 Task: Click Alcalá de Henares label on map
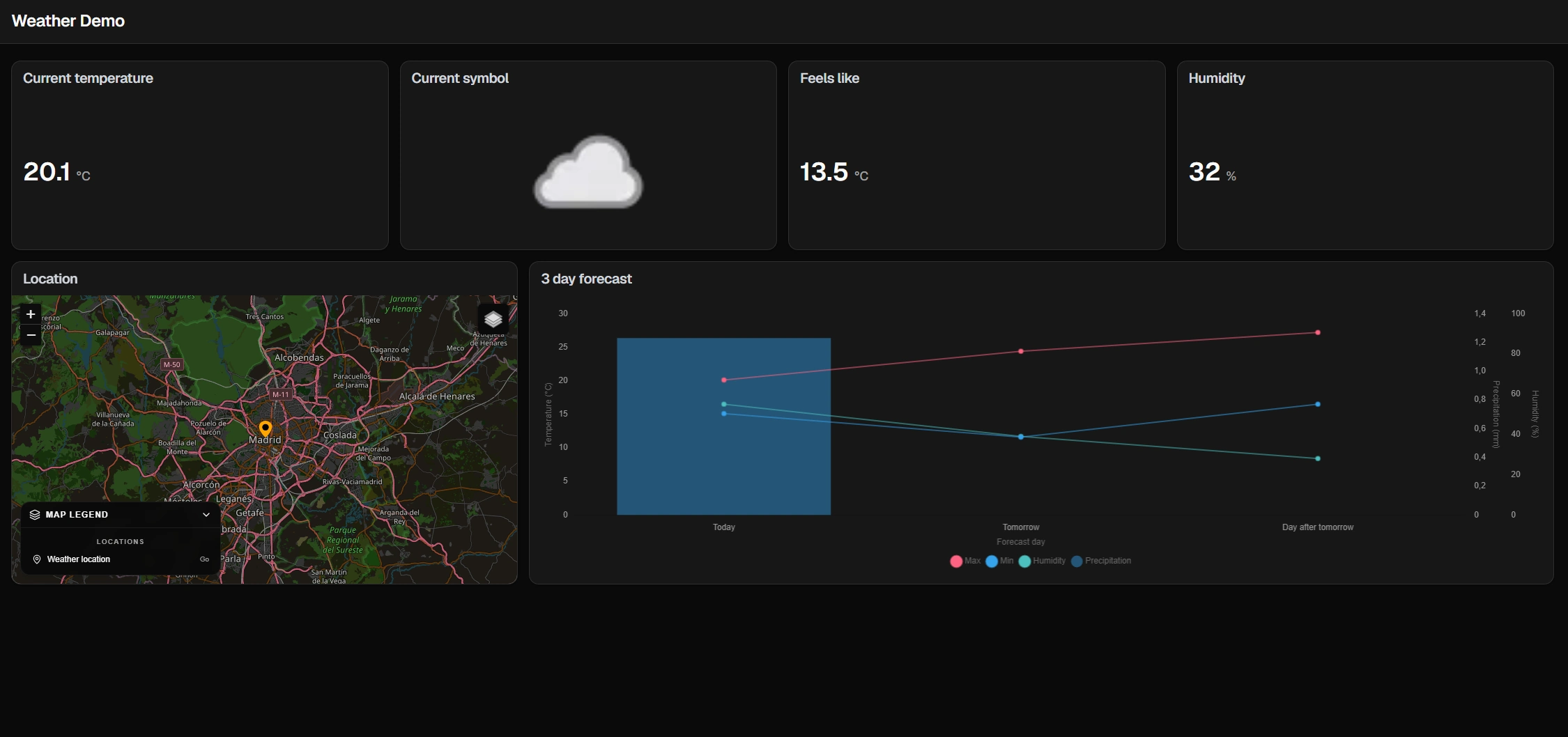coord(437,396)
